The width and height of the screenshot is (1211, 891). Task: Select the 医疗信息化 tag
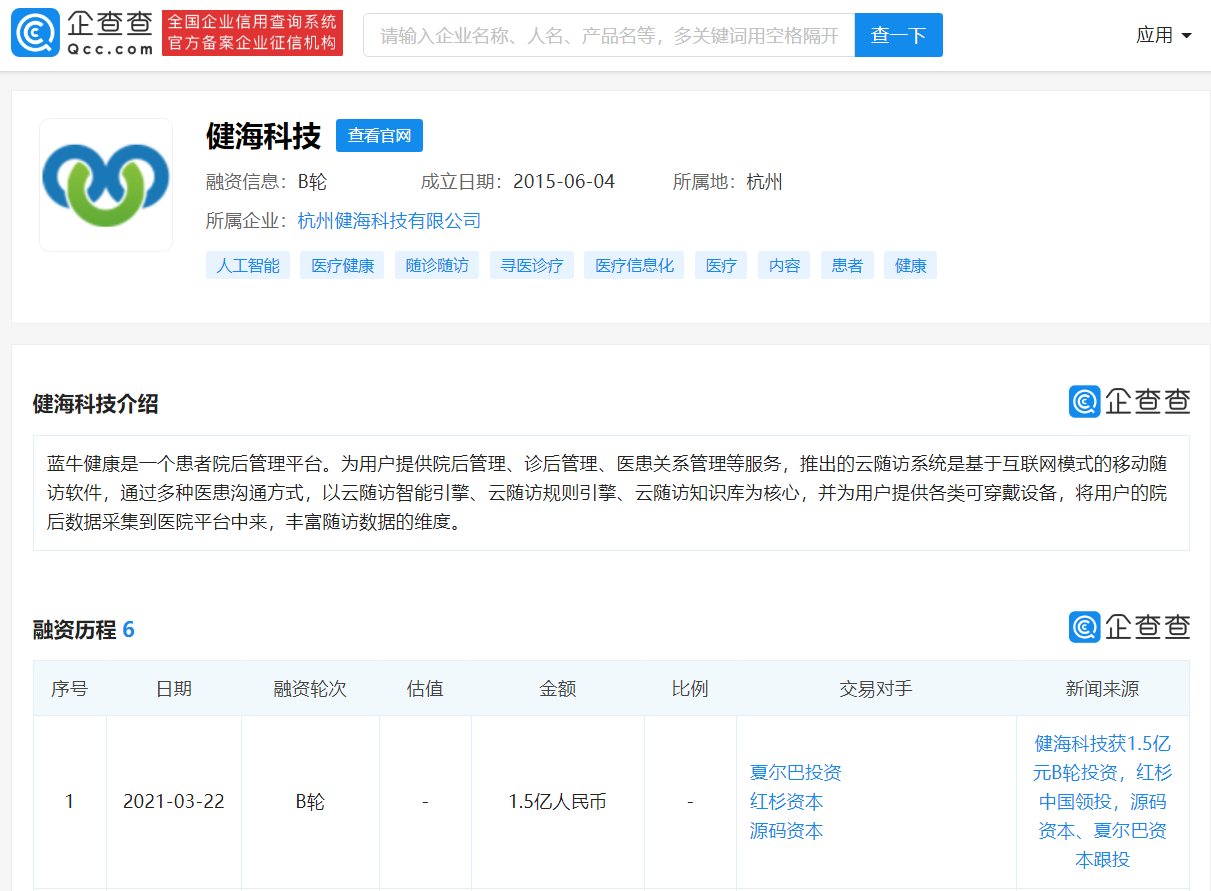point(634,265)
